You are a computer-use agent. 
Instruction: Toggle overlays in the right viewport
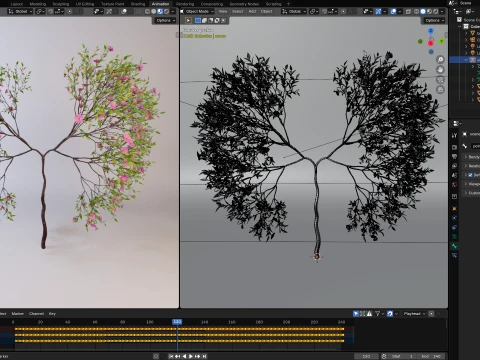pos(394,11)
